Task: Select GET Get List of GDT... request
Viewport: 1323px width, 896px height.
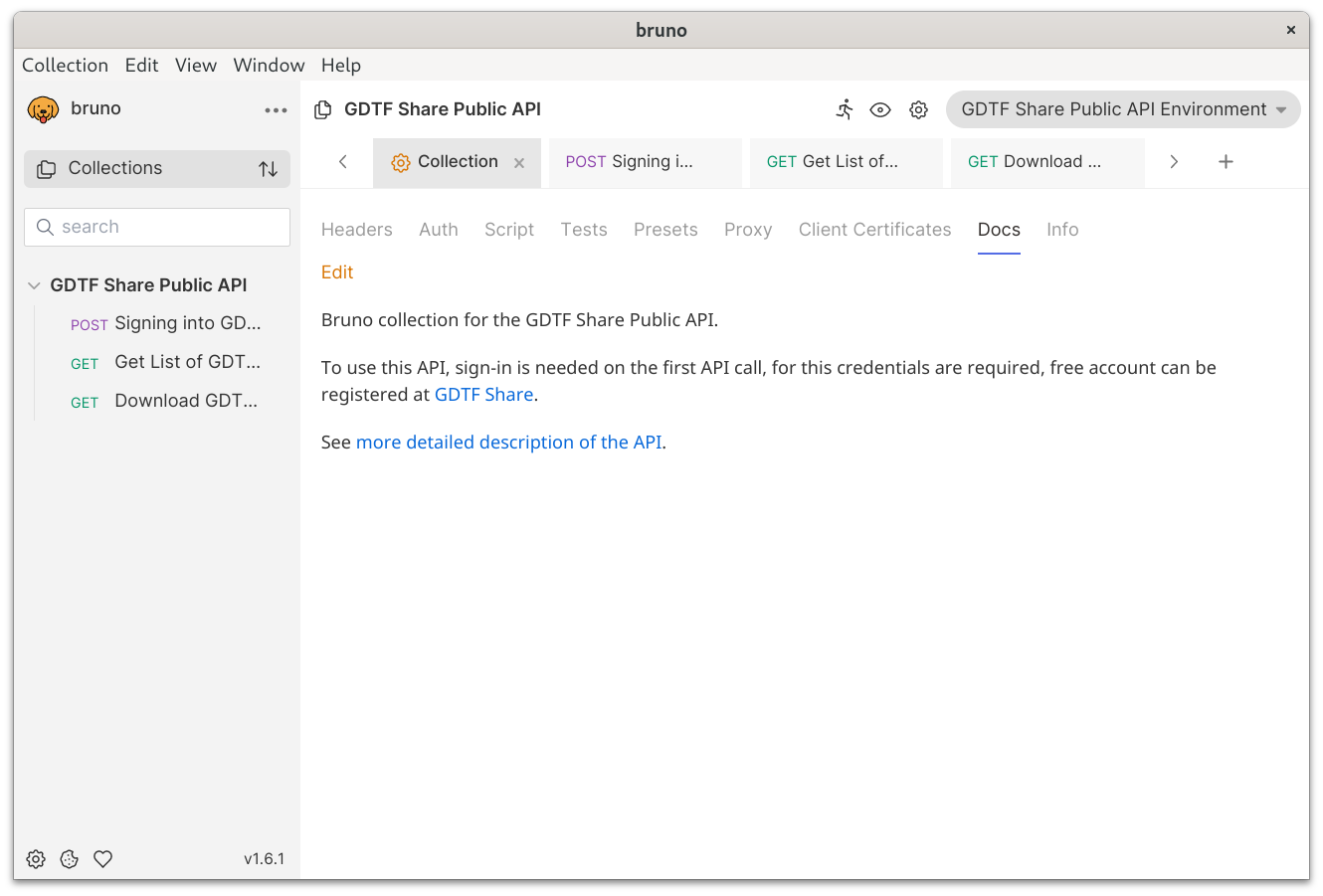Action: 166,362
